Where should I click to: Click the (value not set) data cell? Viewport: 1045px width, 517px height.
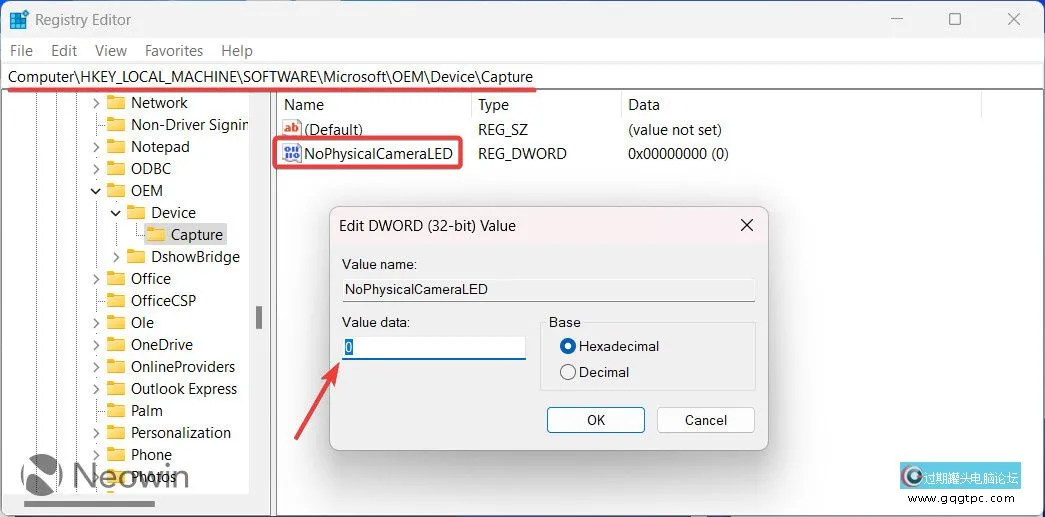pos(674,129)
